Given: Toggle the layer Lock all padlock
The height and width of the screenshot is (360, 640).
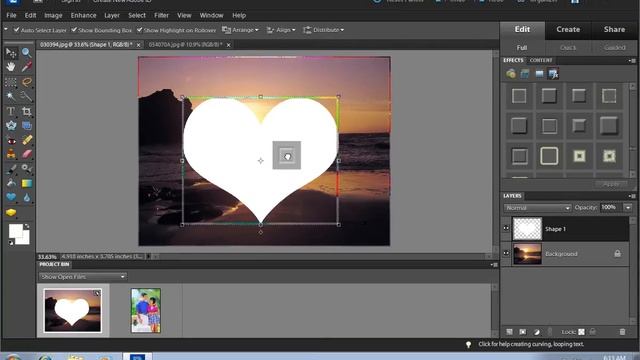Looking at the screenshot, I should pyautogui.click(x=593, y=332).
